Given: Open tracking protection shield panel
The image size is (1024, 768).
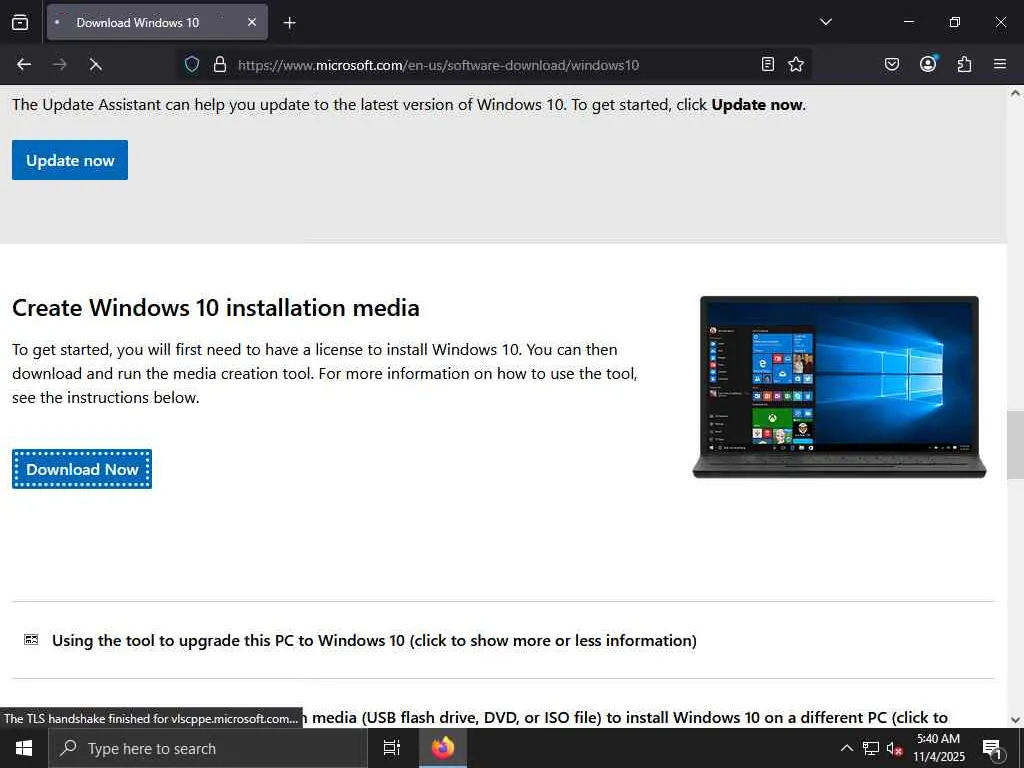Looking at the screenshot, I should [x=191, y=65].
